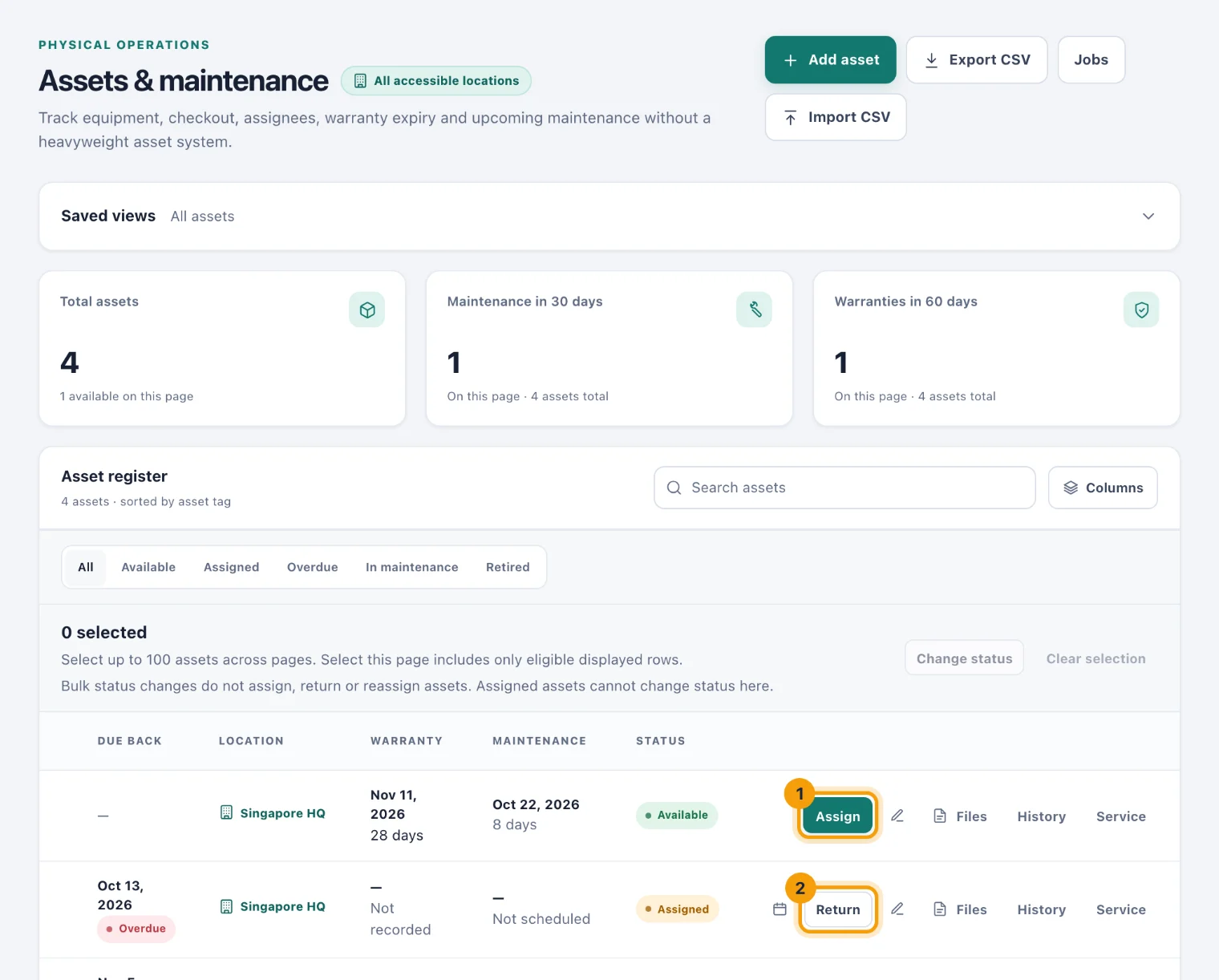This screenshot has width=1219, height=980.
Task: Click the wrench icon on Maintenance card
Action: pyautogui.click(x=754, y=310)
